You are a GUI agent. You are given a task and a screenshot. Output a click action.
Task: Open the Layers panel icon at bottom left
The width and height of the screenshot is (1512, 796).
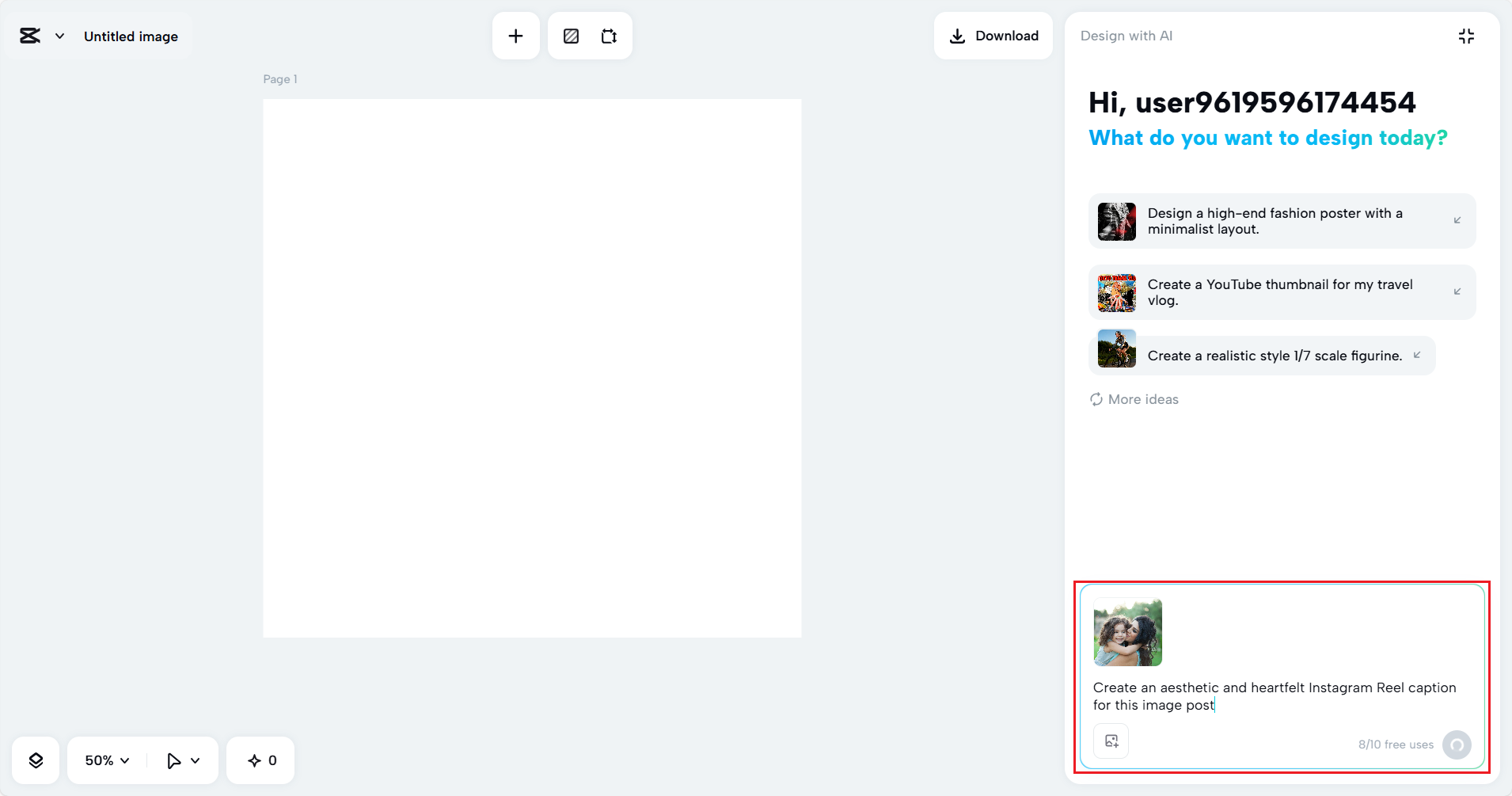[x=36, y=760]
